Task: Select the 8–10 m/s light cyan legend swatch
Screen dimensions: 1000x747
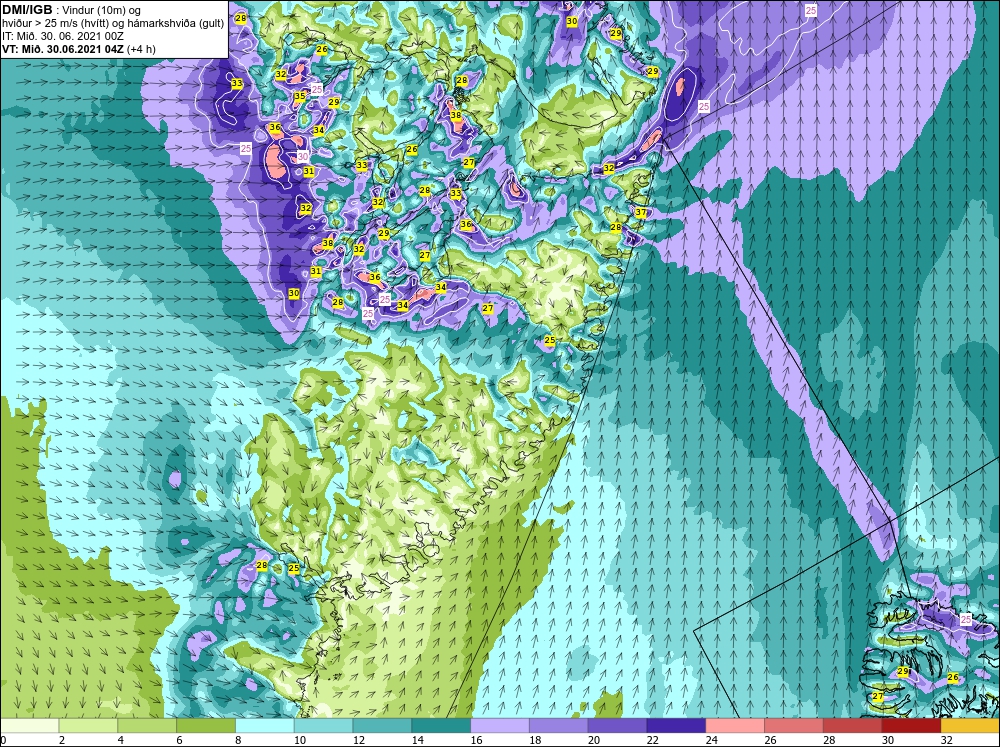Action: pyautogui.click(x=265, y=725)
